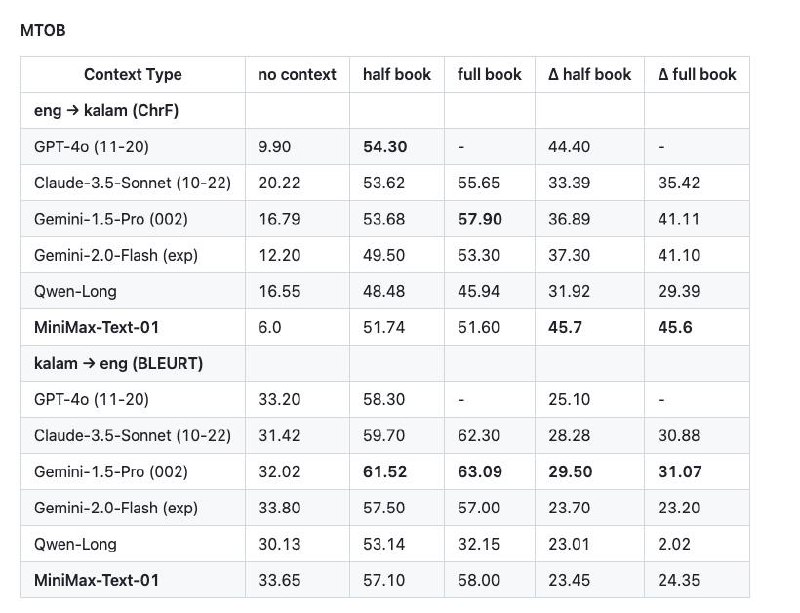Click the 20.22 Claude-3.5-Sonnet no context value
Viewport: 800px width, 613px height.
tap(279, 183)
